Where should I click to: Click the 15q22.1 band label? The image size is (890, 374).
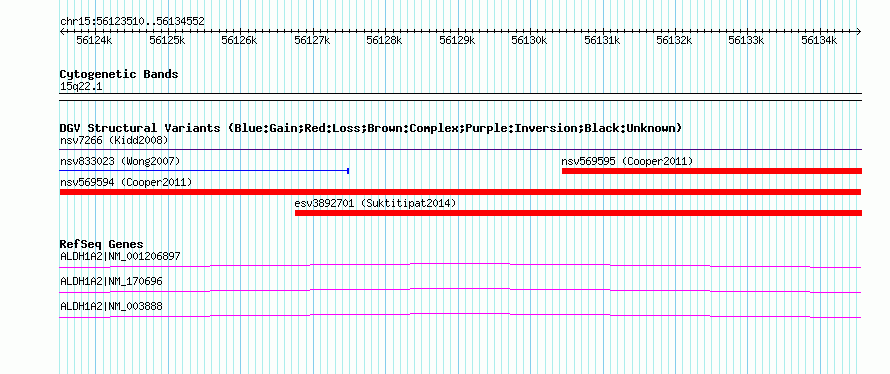(81, 87)
